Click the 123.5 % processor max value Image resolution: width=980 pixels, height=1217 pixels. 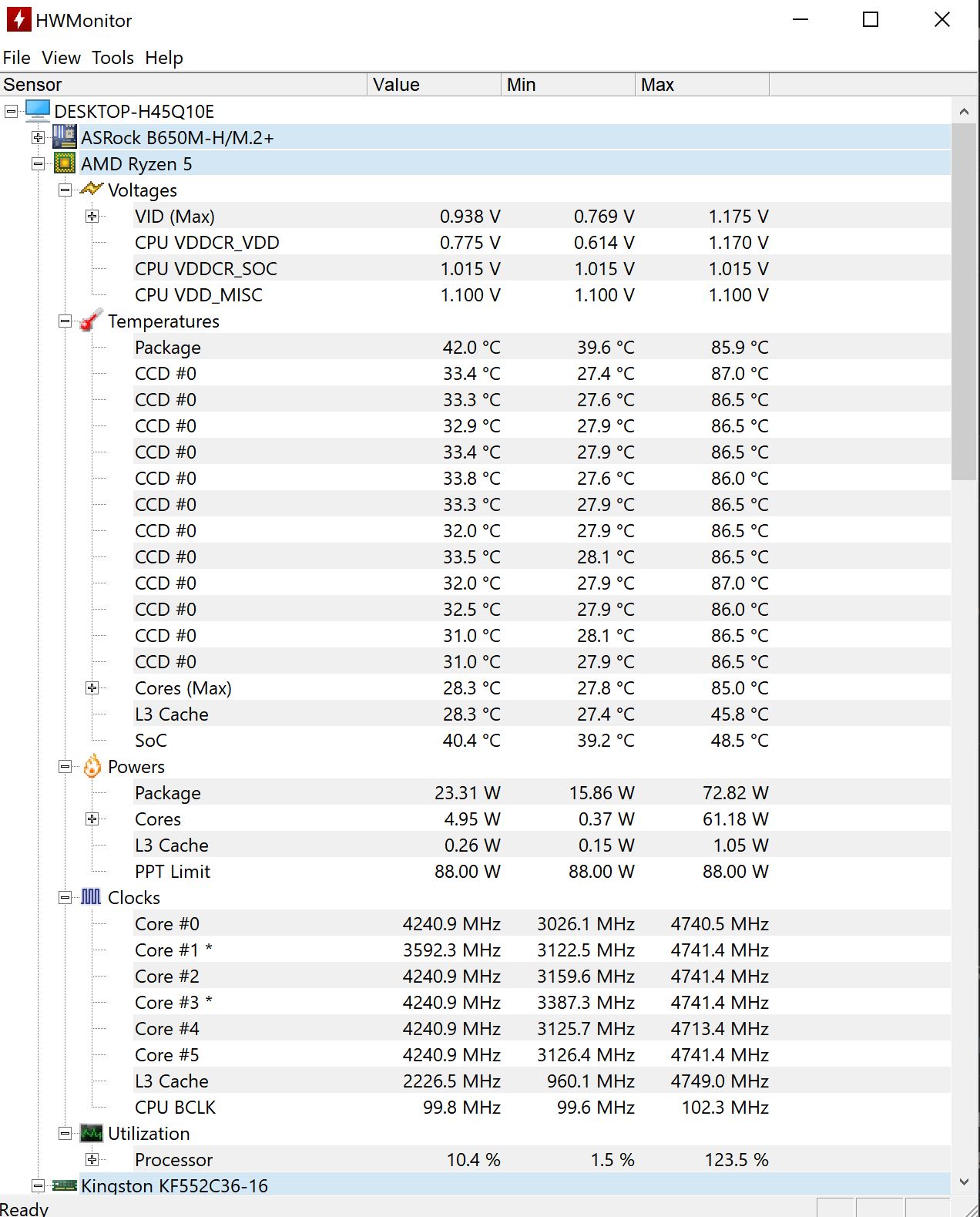coord(737,1160)
